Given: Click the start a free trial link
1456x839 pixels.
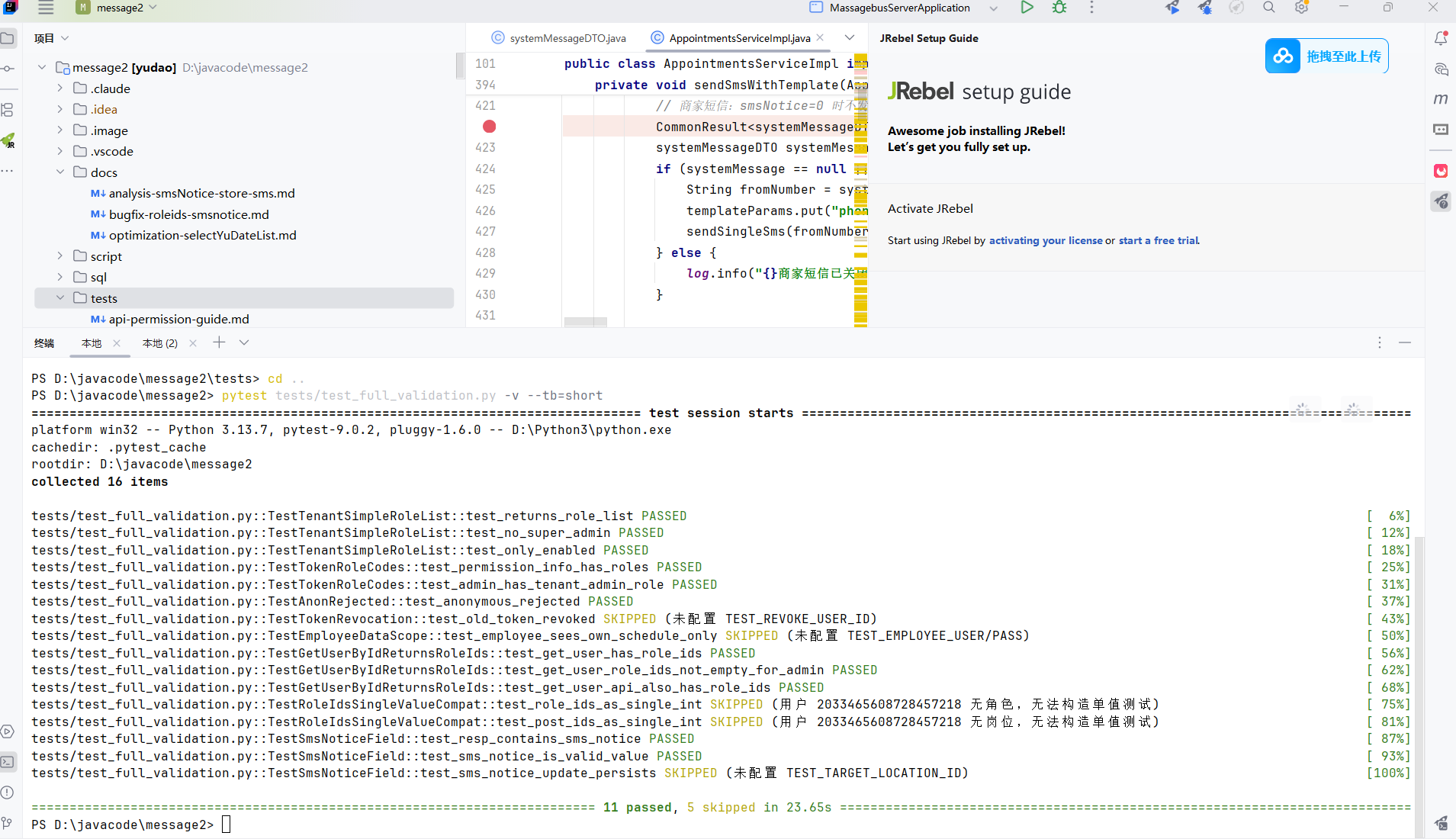Looking at the screenshot, I should tap(1159, 240).
